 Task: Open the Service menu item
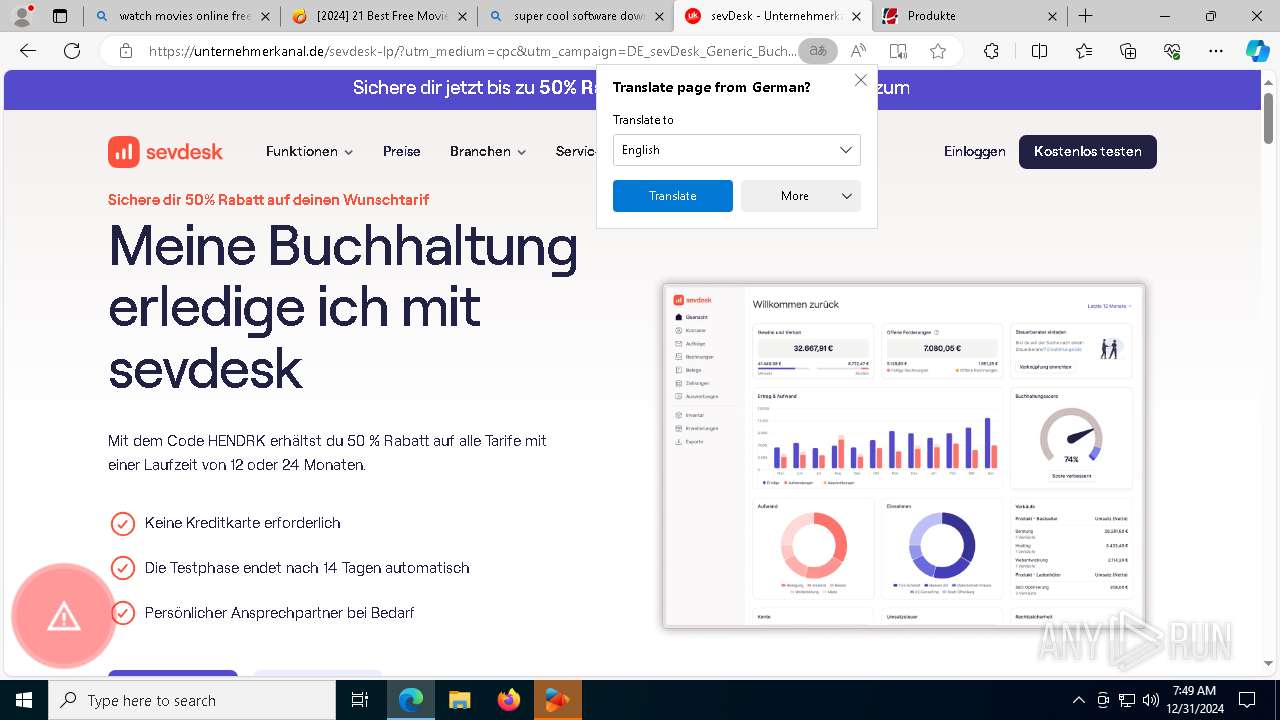tap(576, 151)
